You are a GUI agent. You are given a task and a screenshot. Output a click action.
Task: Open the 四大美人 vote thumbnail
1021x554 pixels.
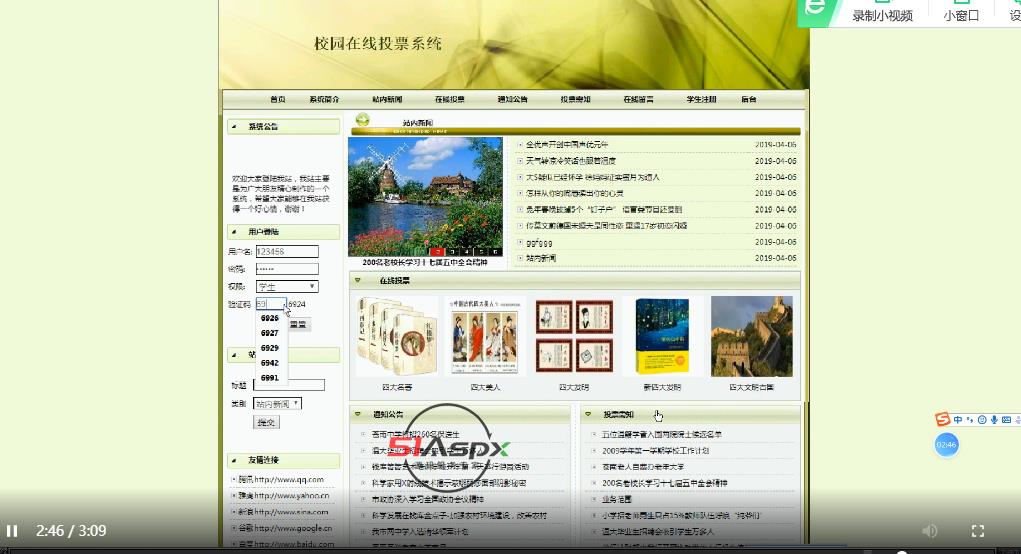[485, 337]
